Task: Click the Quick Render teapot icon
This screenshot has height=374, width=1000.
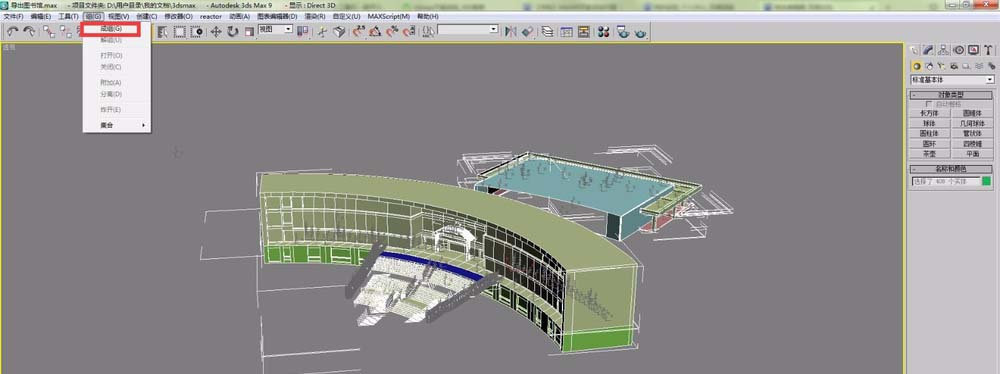Action: pos(640,32)
